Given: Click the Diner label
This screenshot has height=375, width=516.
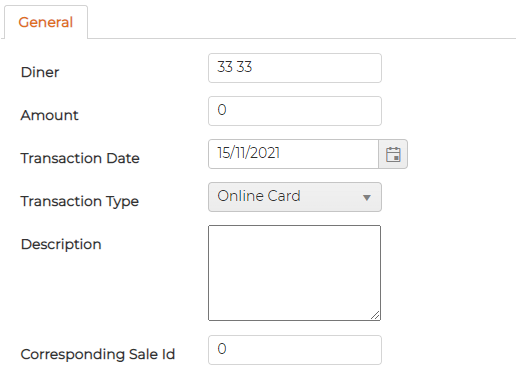Looking at the screenshot, I should coord(40,72).
